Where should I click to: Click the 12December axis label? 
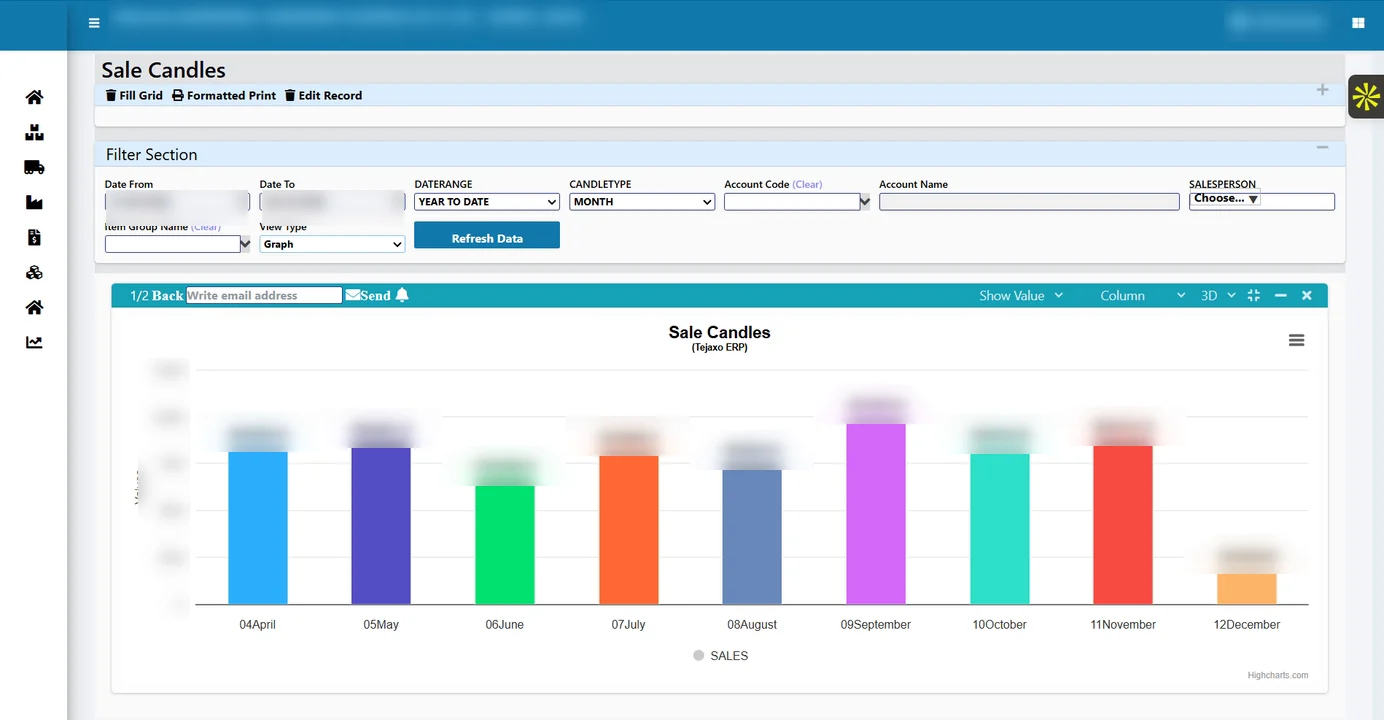pos(1247,624)
